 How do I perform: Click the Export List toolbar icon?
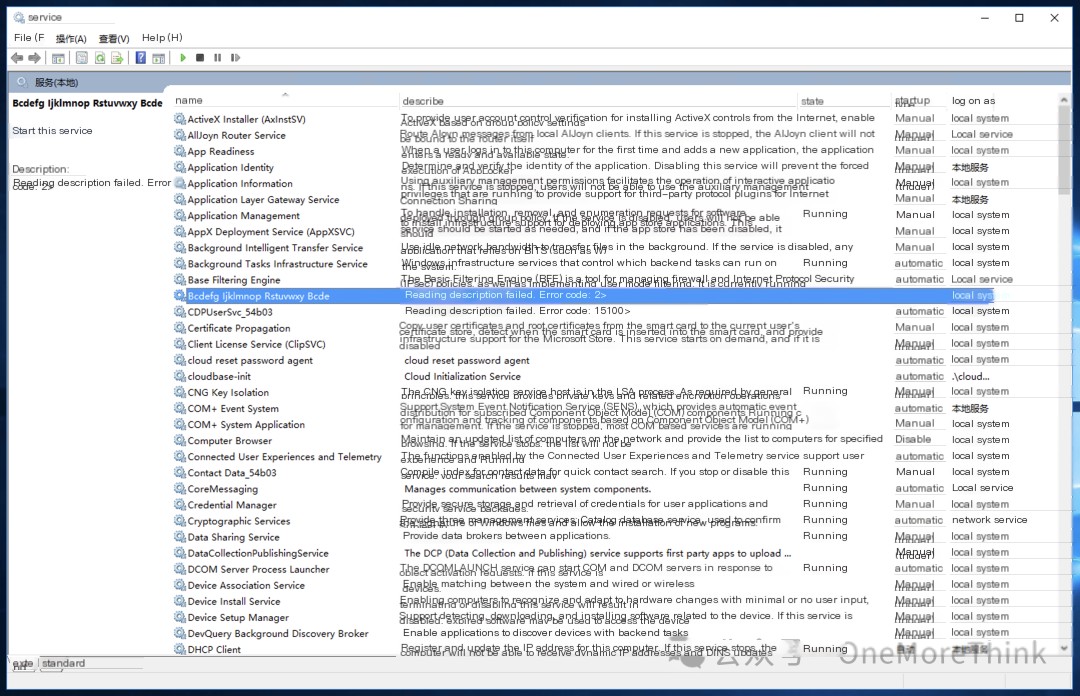(x=117, y=58)
